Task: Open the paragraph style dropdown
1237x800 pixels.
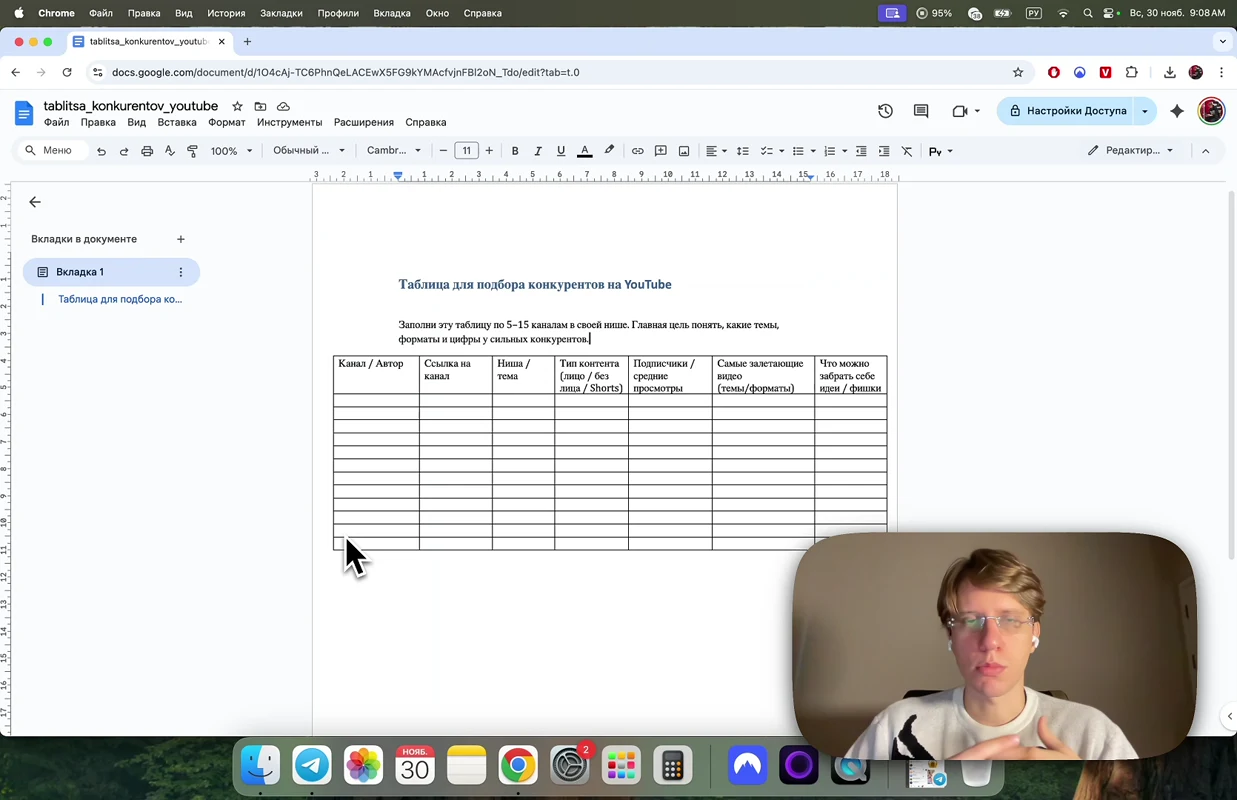Action: (x=309, y=151)
